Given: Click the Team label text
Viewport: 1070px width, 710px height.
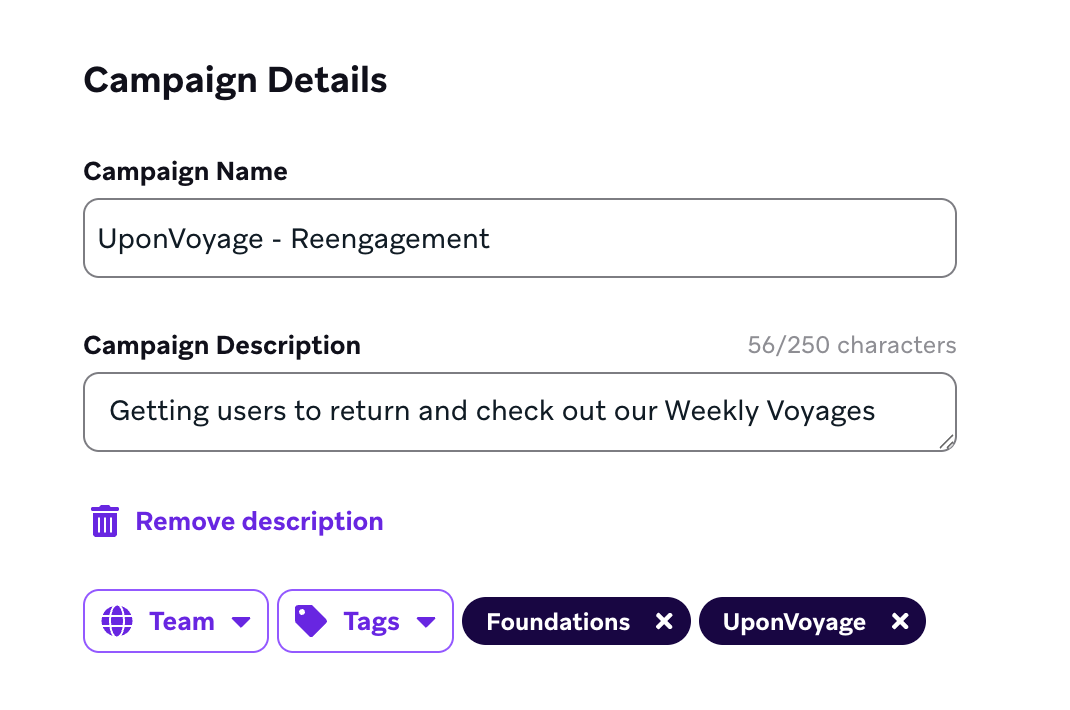Looking at the screenshot, I should point(182,622).
